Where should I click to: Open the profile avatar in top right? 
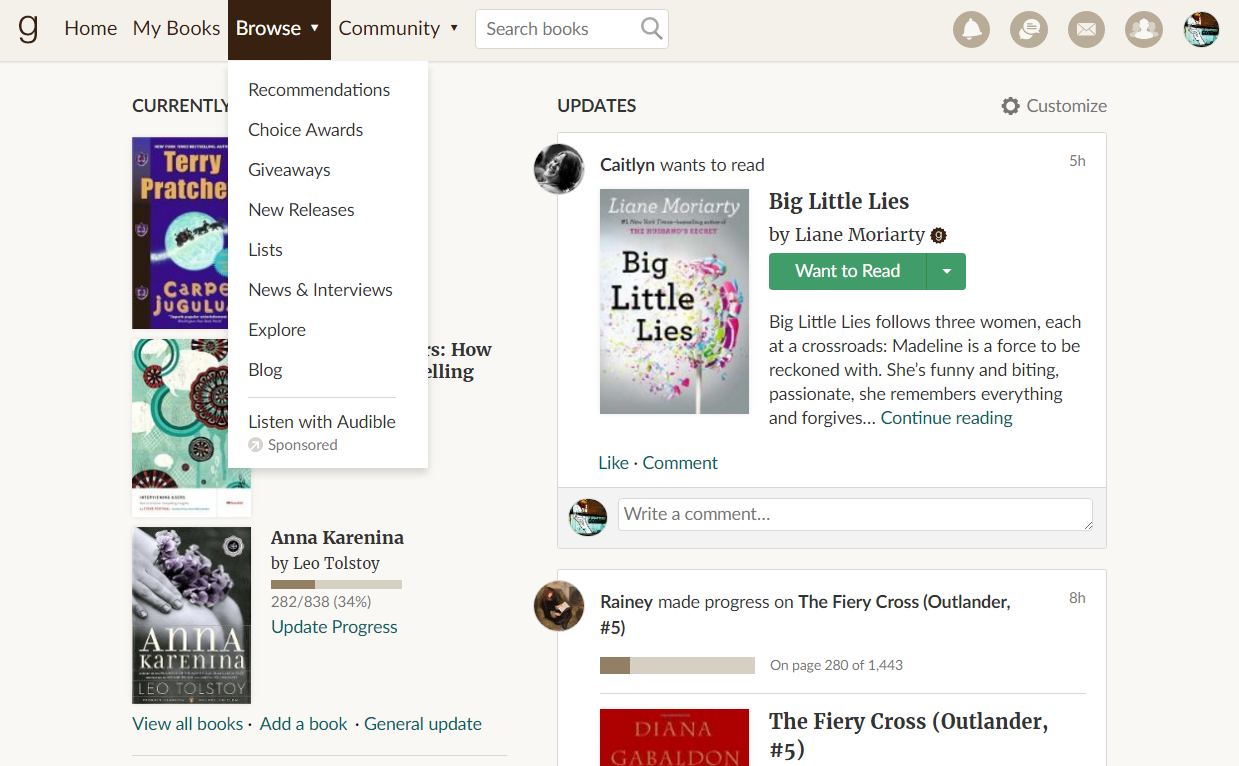tap(1201, 29)
